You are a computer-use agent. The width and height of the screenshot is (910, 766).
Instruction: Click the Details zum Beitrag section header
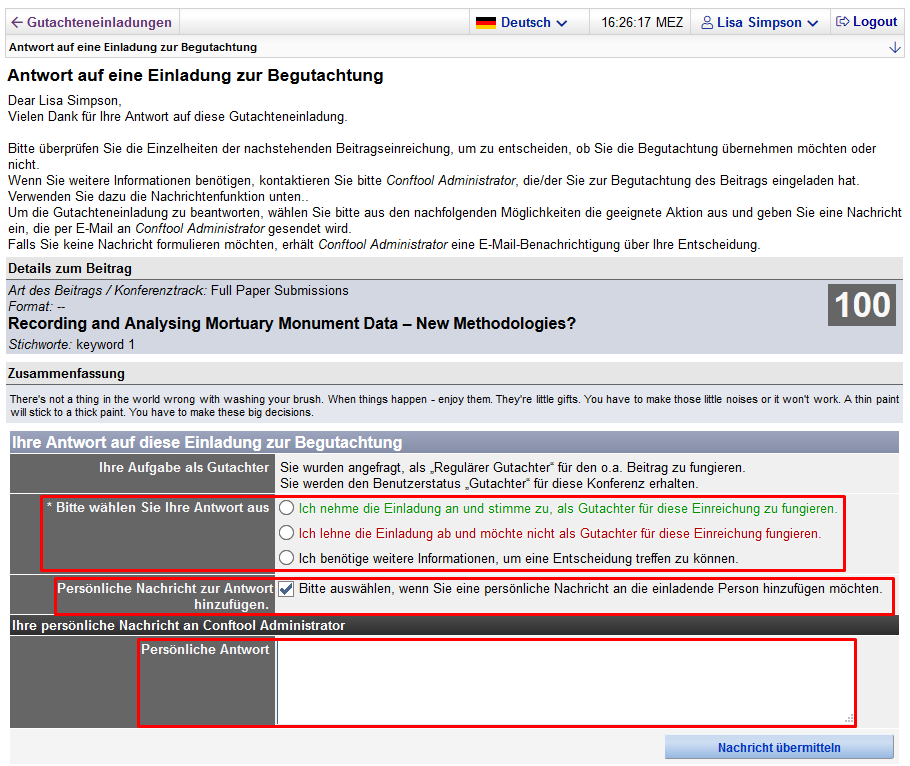[x=69, y=268]
